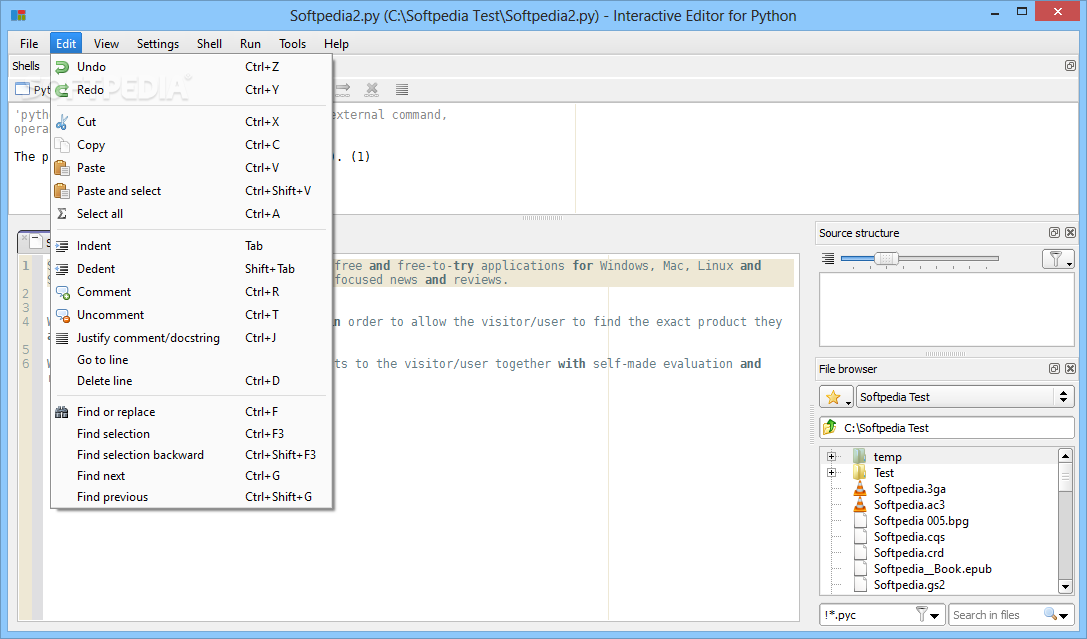Click the Undo icon in Edit menu

click(x=62, y=67)
